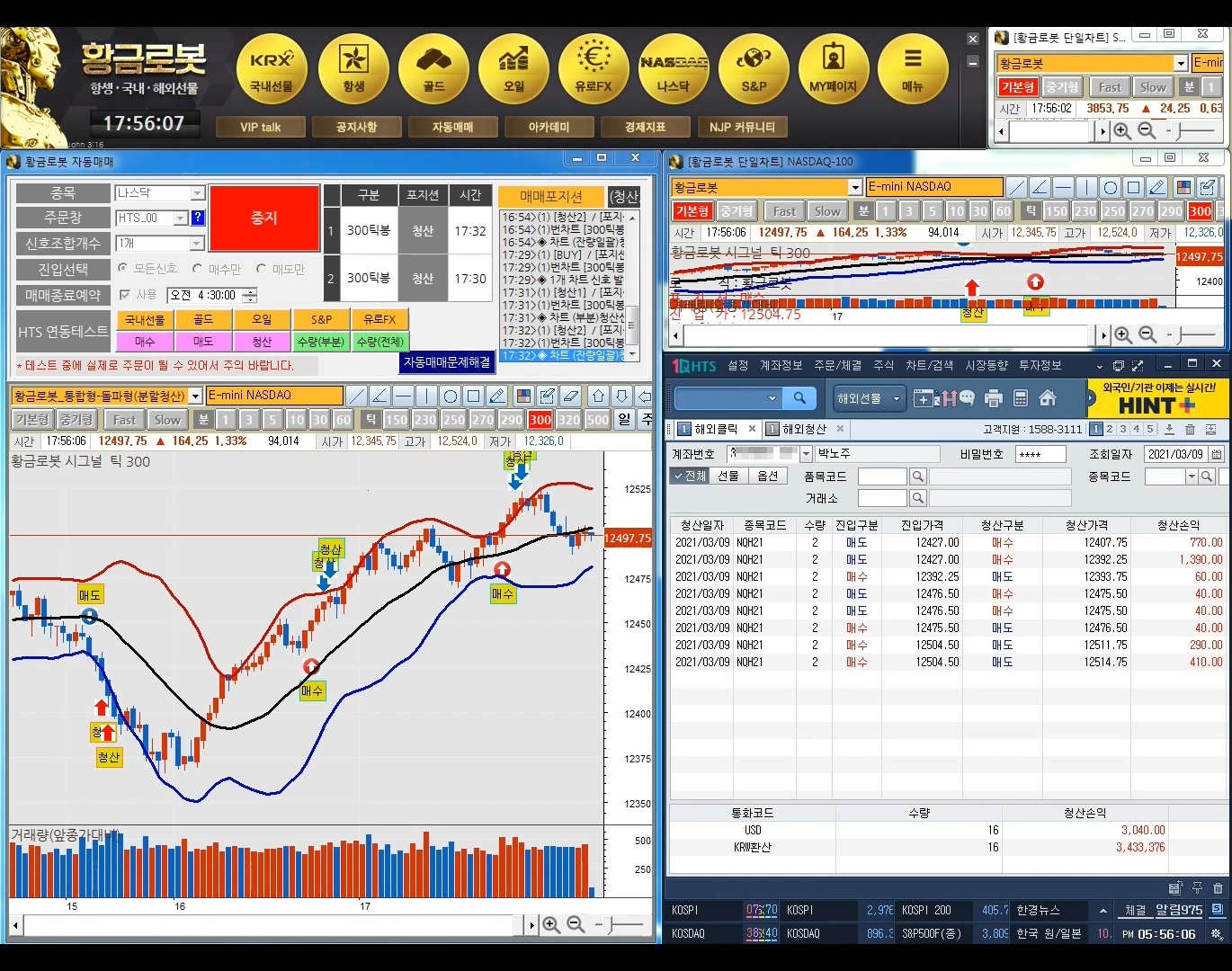Screen dimensions: 1232x971
Task: Expand 황금로봇 dropdown in NASDAQ-100 chart window
Action: point(854,187)
